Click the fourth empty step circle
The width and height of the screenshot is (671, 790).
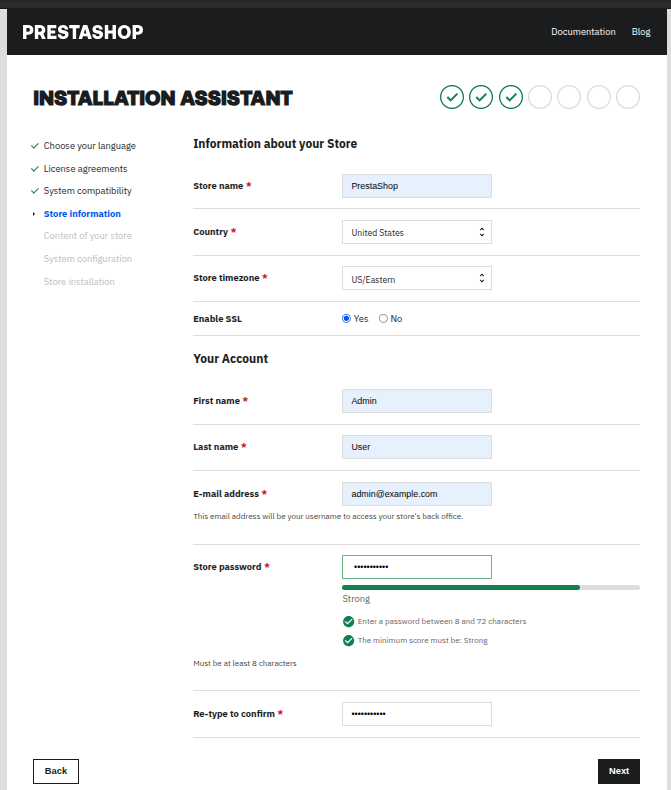pyautogui.click(x=540, y=97)
